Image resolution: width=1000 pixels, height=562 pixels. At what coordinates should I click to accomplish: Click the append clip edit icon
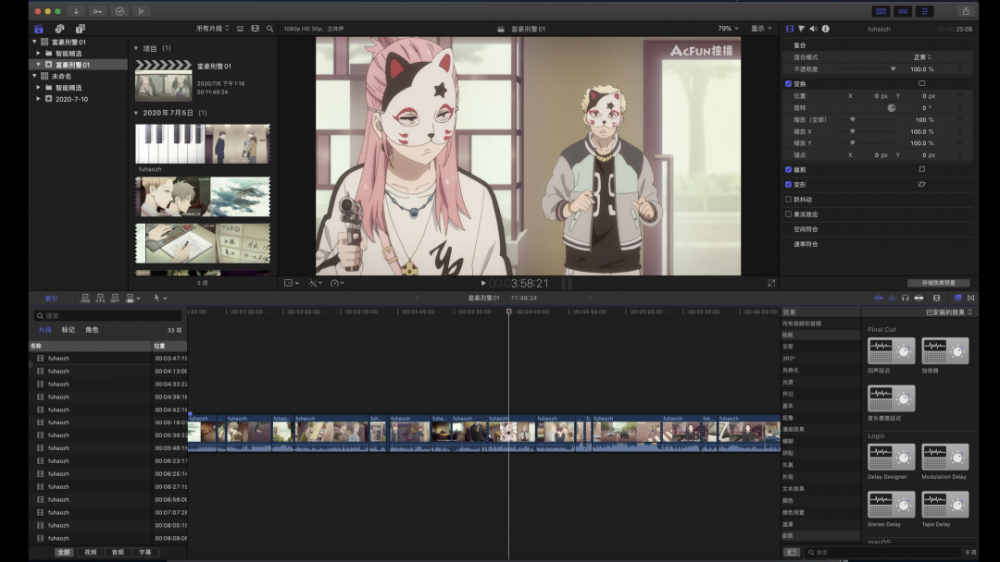point(115,298)
